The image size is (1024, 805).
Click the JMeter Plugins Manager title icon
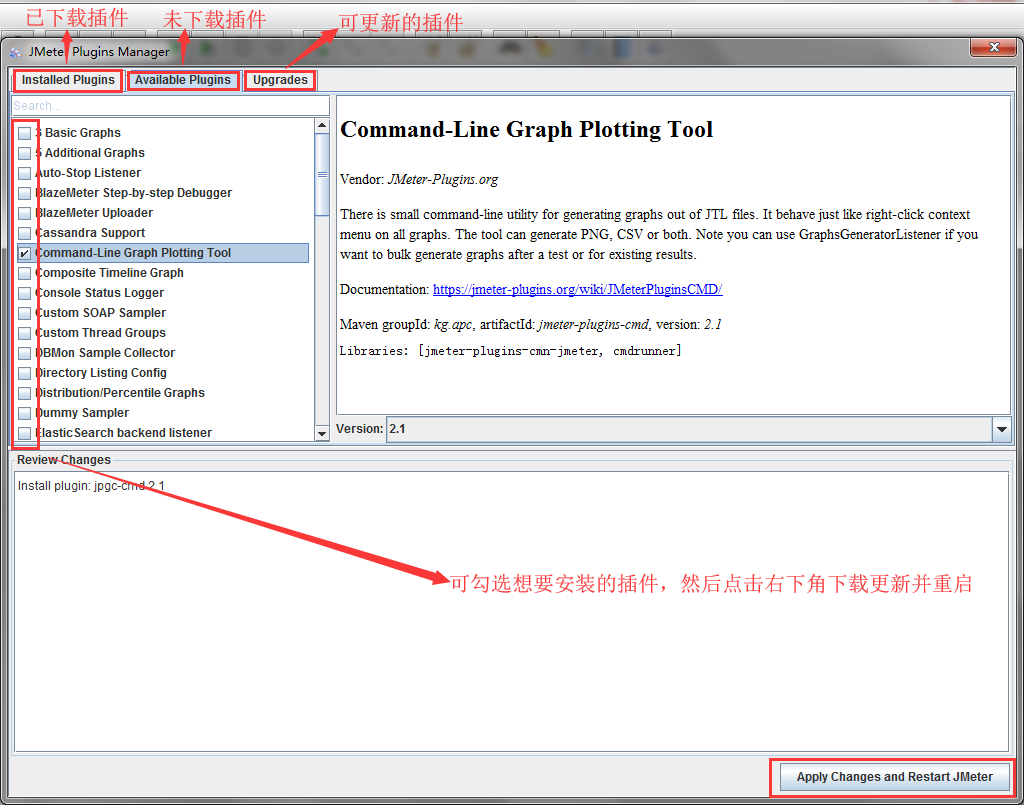[x=16, y=52]
